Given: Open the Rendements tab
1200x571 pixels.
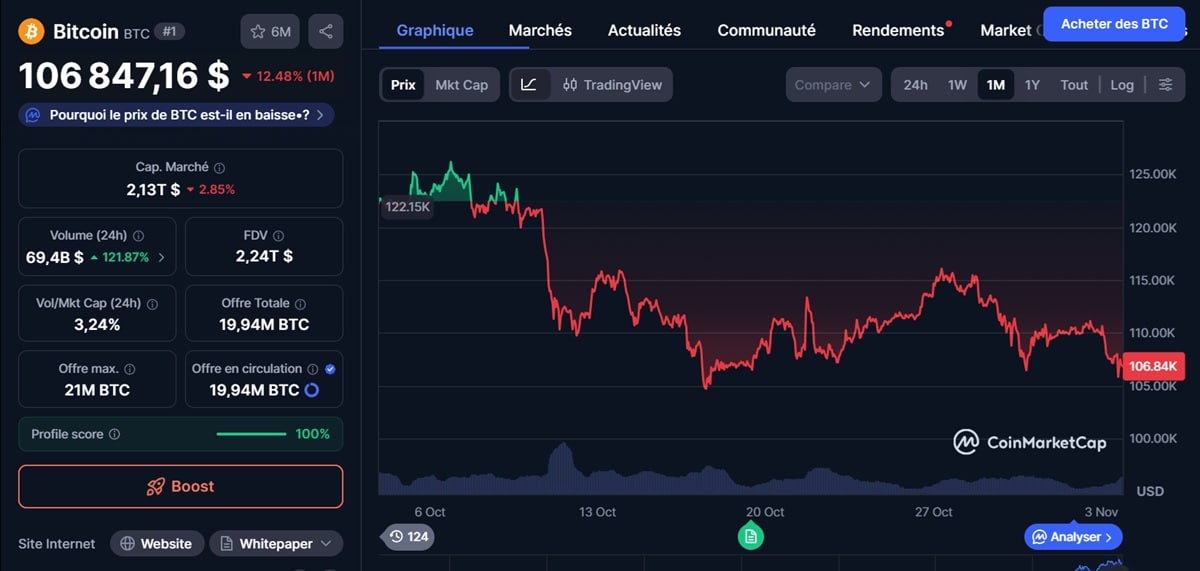Looking at the screenshot, I should (898, 30).
